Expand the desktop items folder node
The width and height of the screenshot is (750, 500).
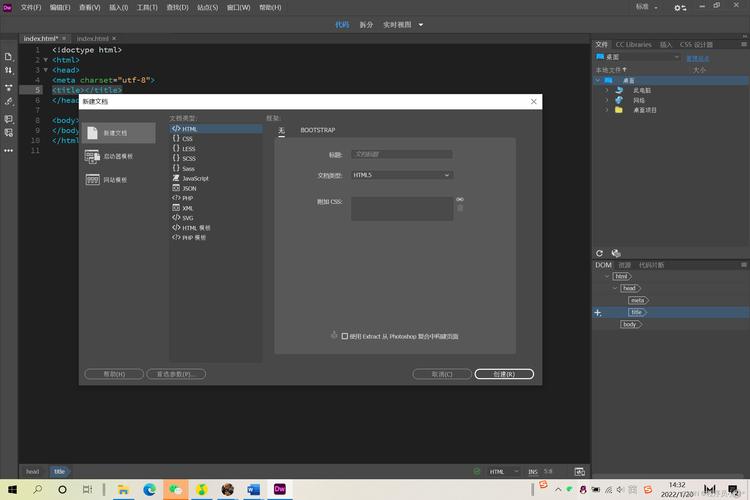[x=607, y=110]
